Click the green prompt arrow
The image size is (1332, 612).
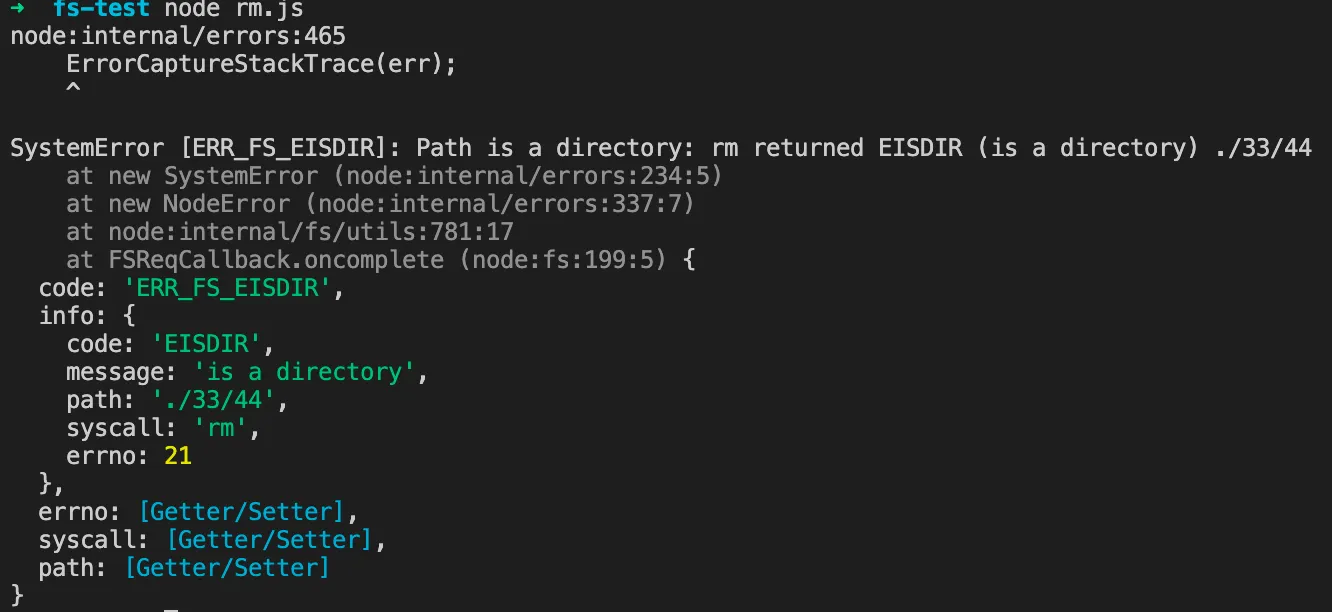coord(17,8)
